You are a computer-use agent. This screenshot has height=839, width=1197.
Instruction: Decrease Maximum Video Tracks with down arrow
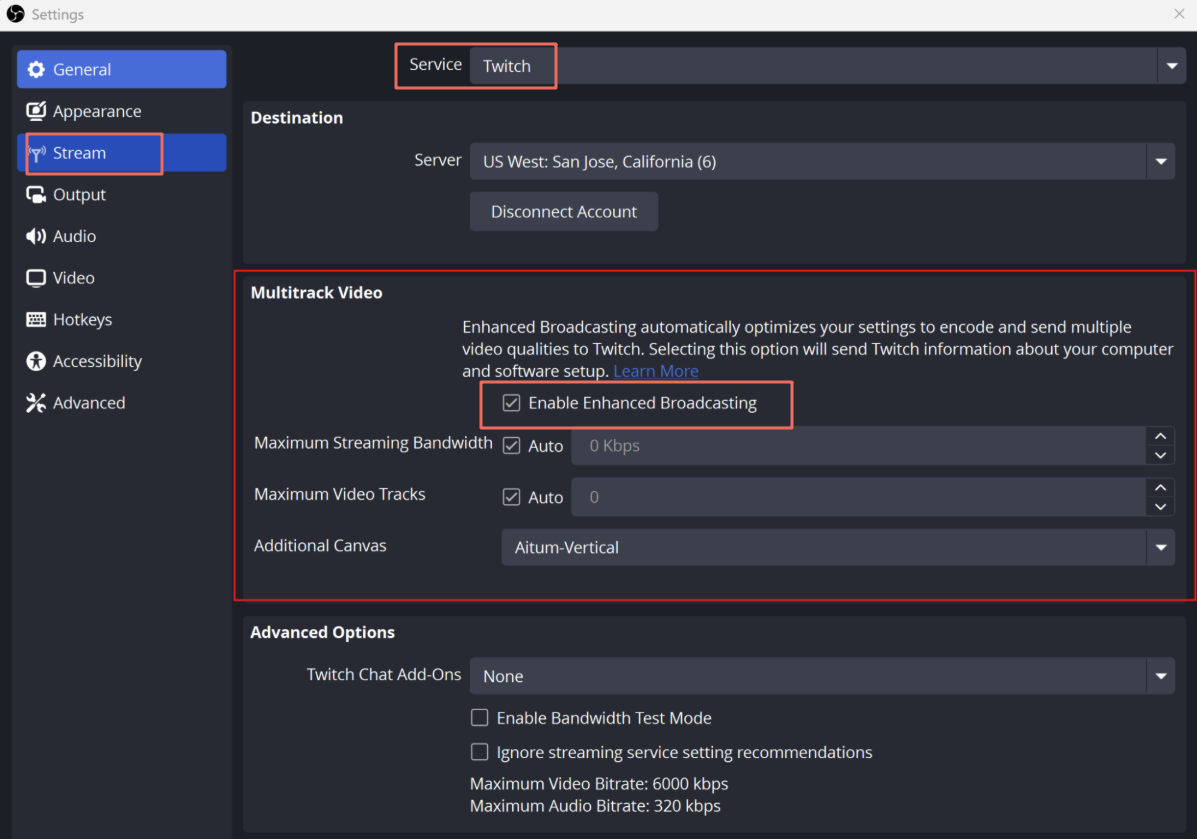pos(1160,506)
